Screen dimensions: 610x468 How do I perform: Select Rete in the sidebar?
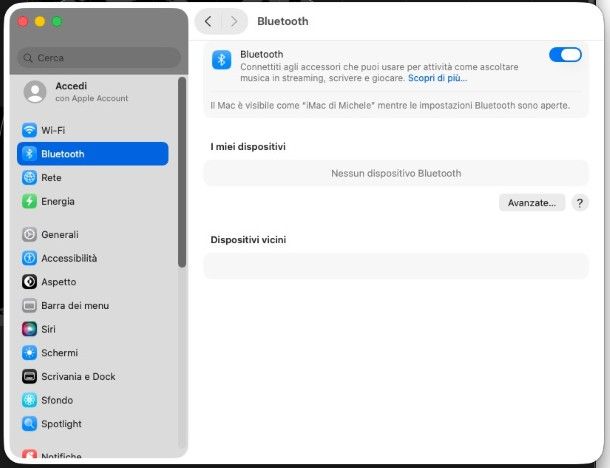93,177
